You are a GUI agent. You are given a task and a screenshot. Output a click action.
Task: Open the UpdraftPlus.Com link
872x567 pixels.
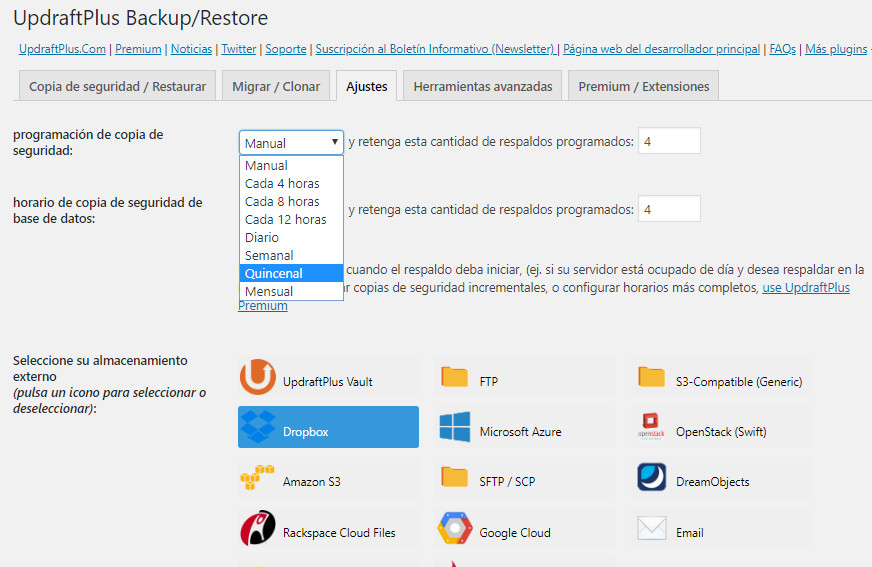pyautogui.click(x=62, y=49)
